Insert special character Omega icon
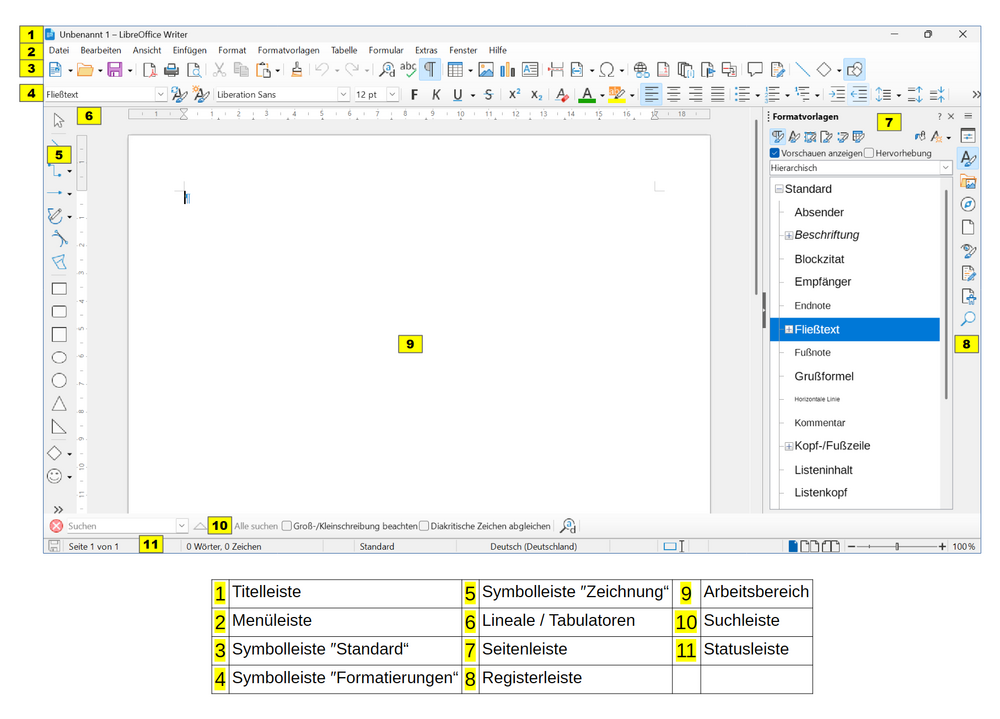1000x719 pixels. (x=607, y=70)
